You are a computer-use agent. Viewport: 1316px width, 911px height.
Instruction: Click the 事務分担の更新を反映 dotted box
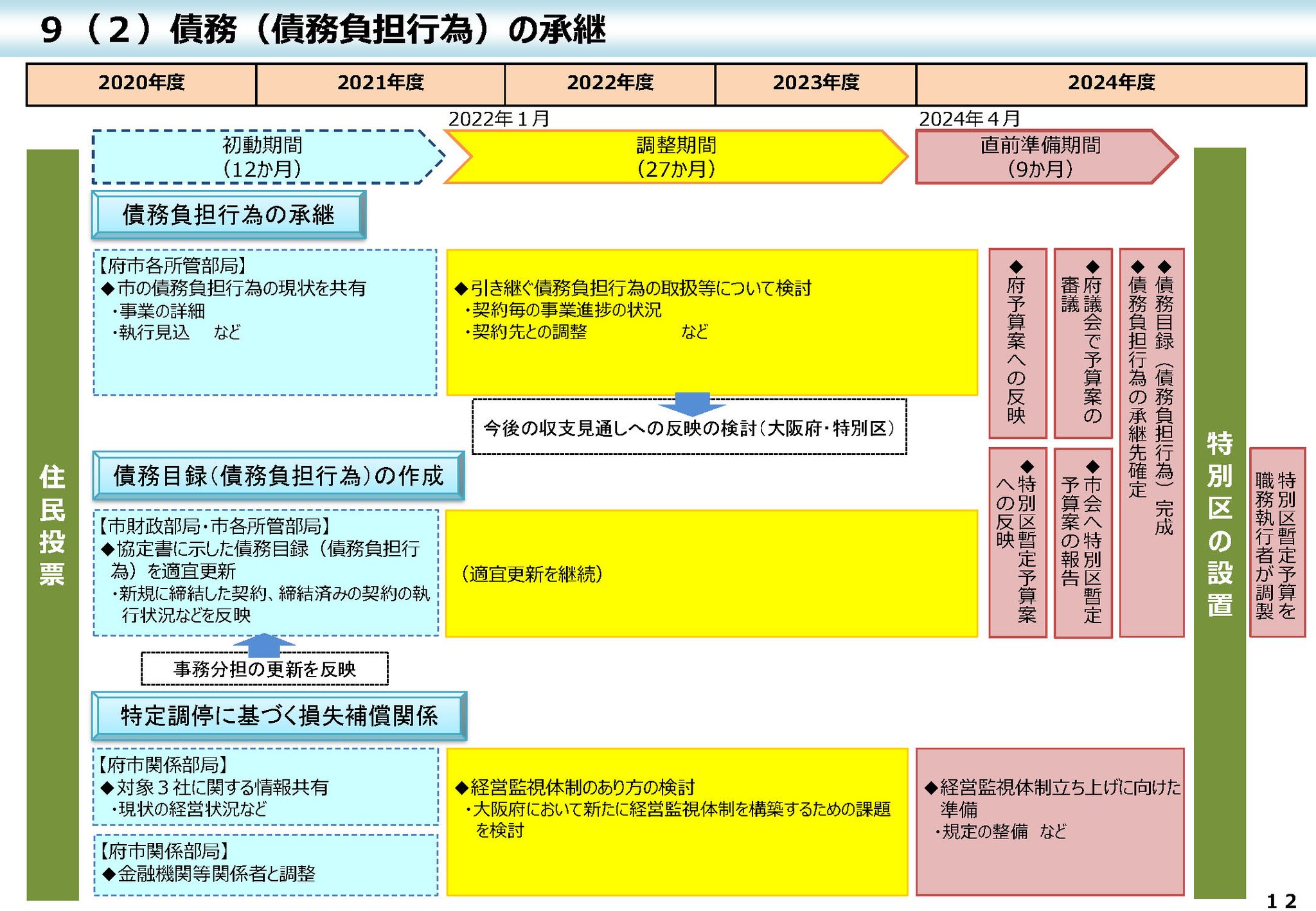point(264,669)
